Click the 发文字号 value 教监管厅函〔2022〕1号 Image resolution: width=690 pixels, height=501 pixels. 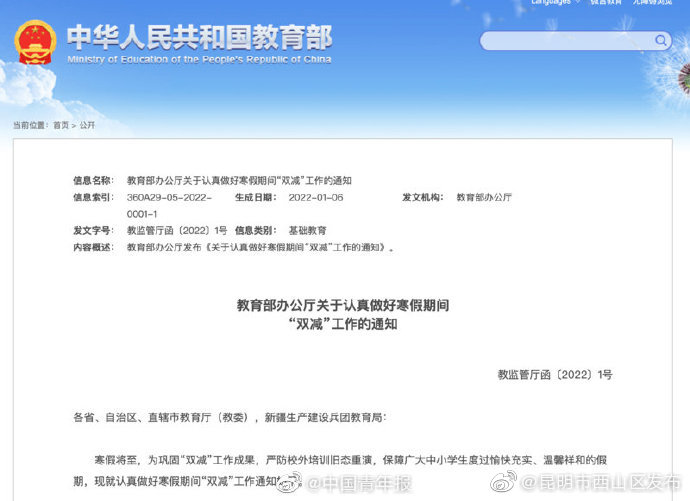177,230
